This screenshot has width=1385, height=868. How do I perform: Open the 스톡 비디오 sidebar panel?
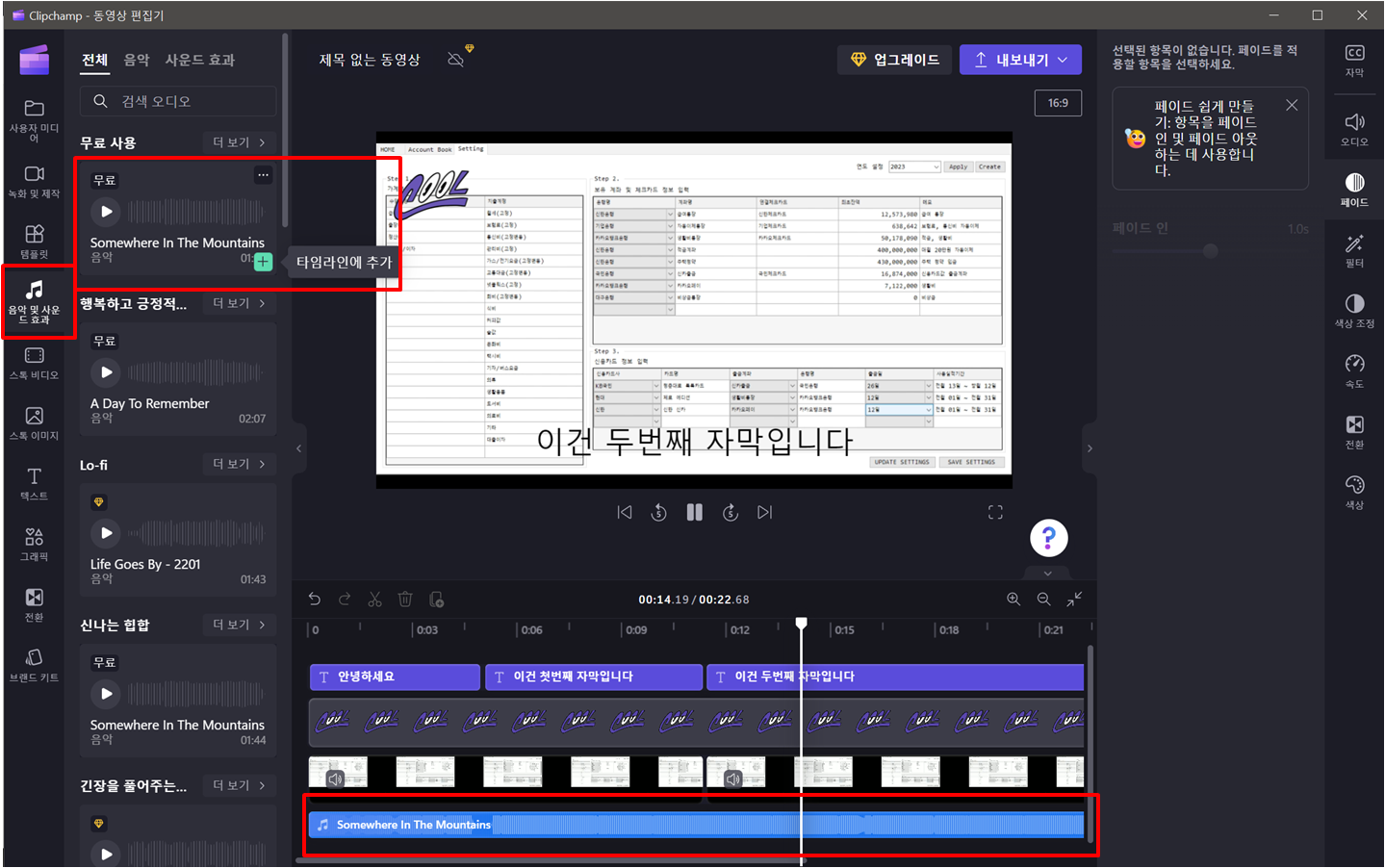coord(34,363)
